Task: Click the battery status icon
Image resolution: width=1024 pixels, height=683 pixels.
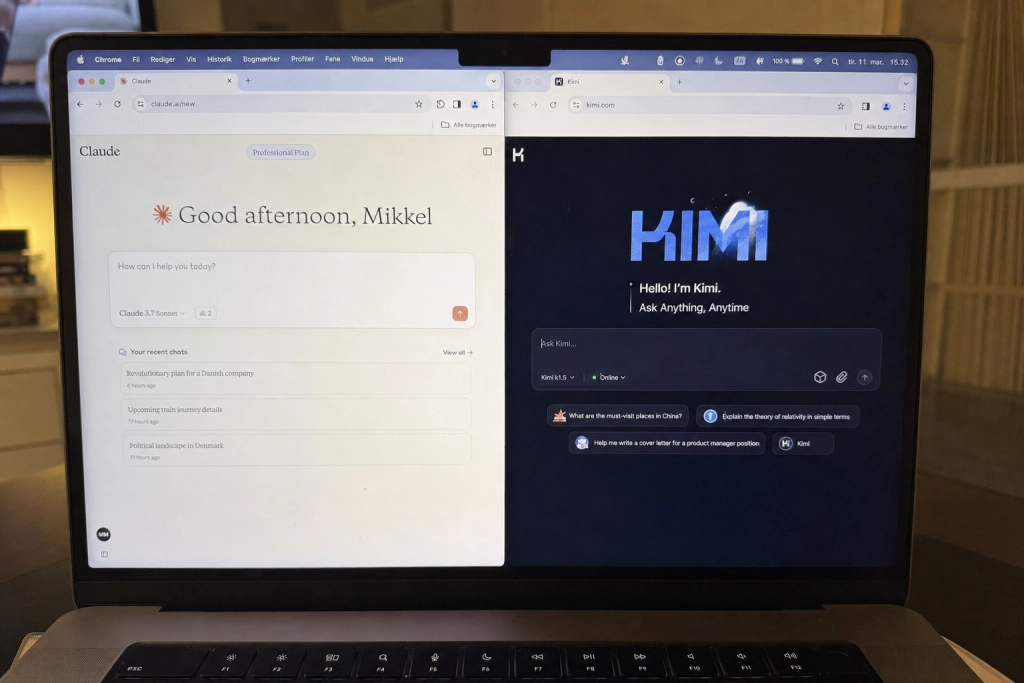Action: click(x=798, y=61)
